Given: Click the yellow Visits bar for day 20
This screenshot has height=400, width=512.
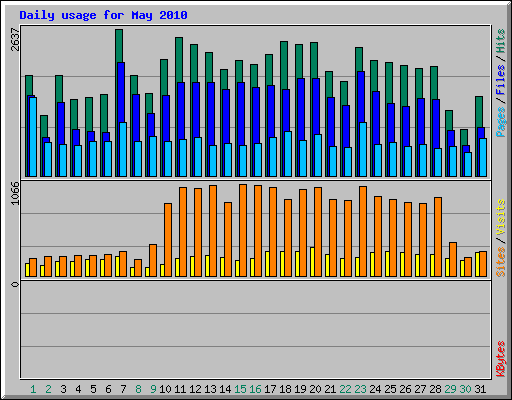Looking at the screenshot, I should click(x=312, y=262).
